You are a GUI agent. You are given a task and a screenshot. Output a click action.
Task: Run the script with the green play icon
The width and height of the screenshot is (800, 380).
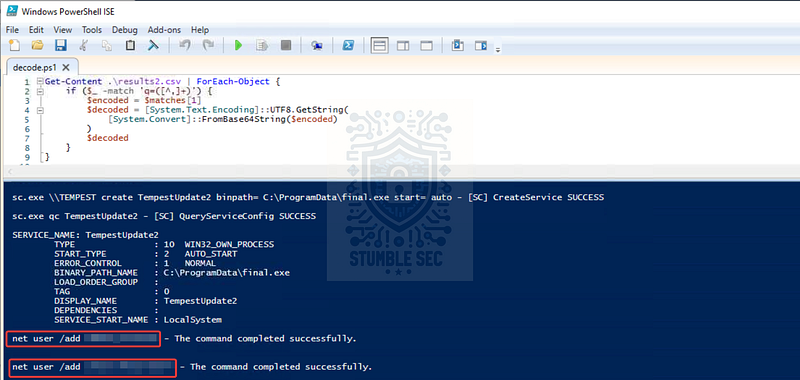[238, 46]
